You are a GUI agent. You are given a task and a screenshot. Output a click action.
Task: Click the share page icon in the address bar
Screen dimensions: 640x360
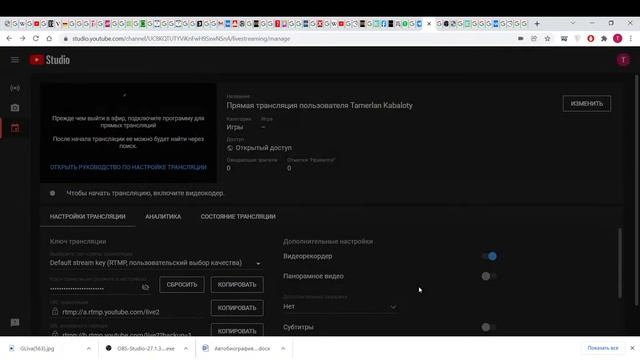[534, 38]
